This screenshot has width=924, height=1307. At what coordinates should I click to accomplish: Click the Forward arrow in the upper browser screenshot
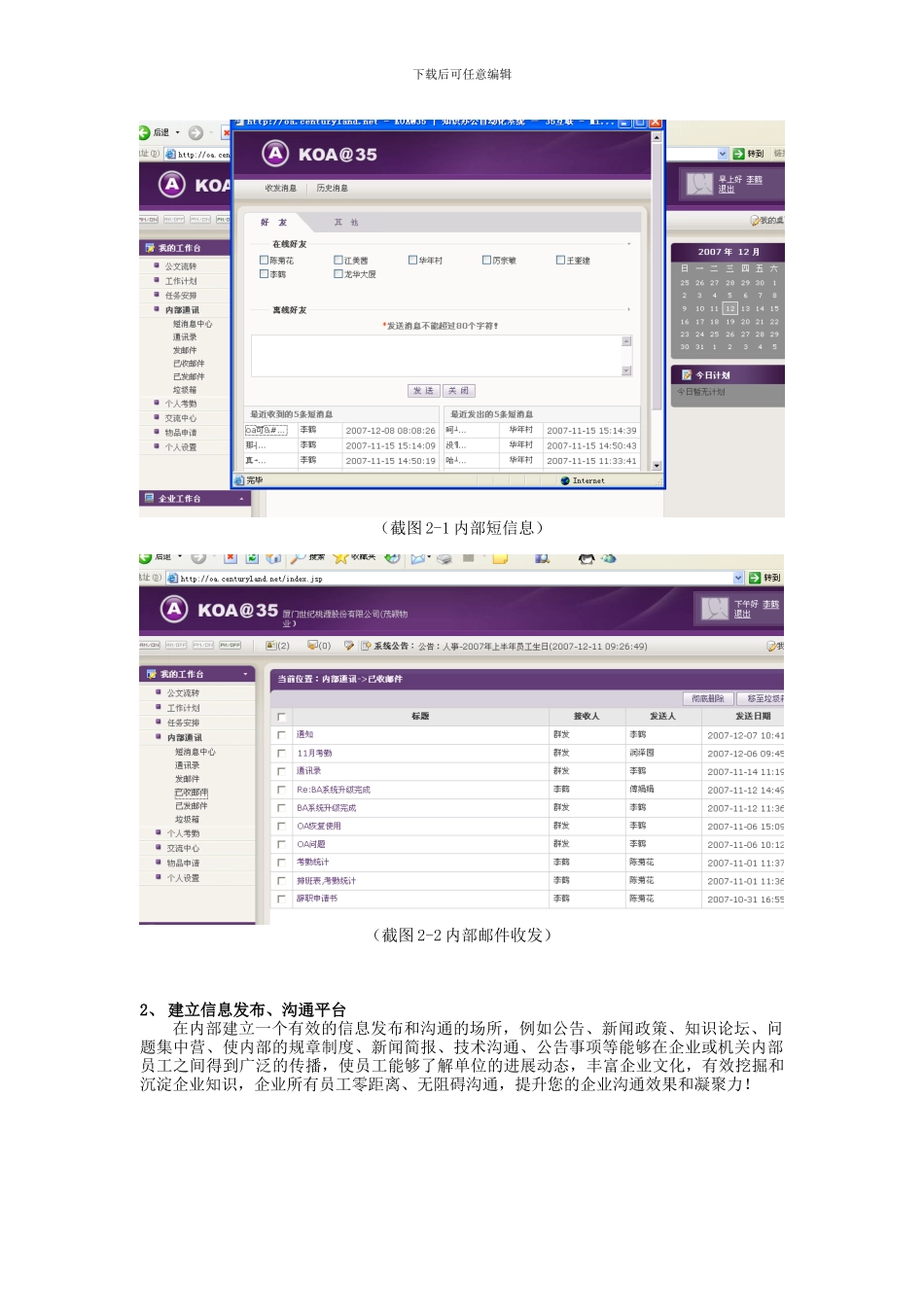pyautogui.click(x=195, y=133)
